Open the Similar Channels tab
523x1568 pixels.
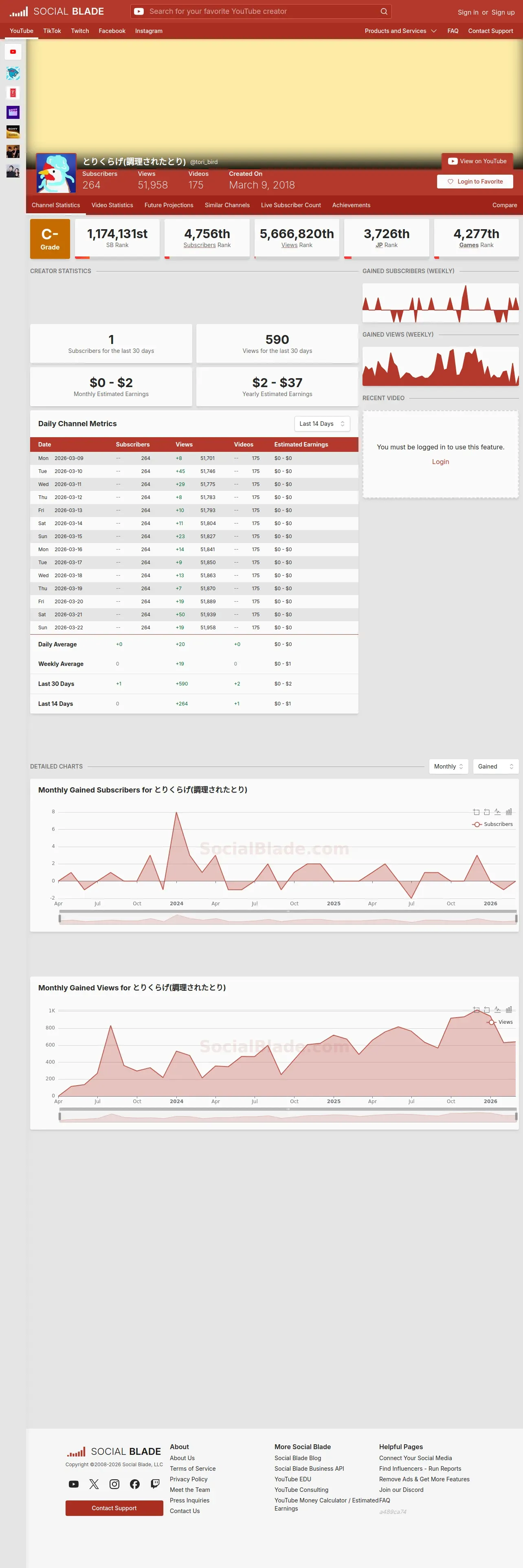[227, 205]
